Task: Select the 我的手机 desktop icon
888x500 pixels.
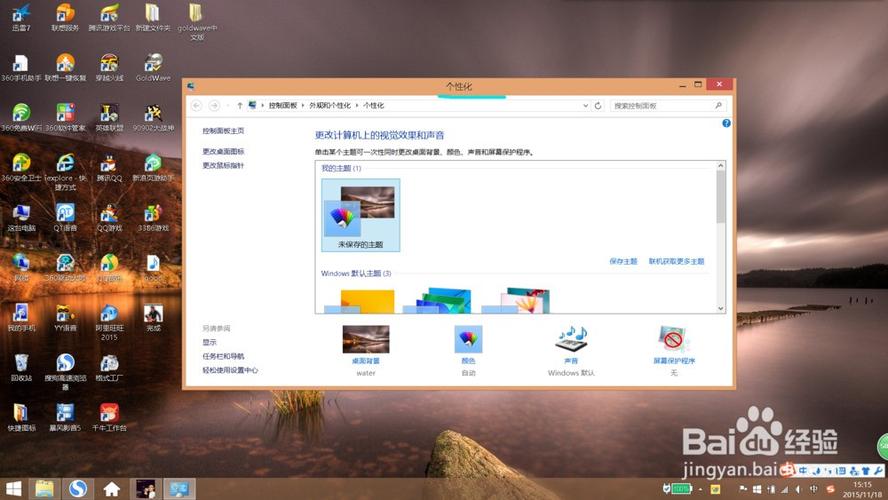Action: click(21, 318)
